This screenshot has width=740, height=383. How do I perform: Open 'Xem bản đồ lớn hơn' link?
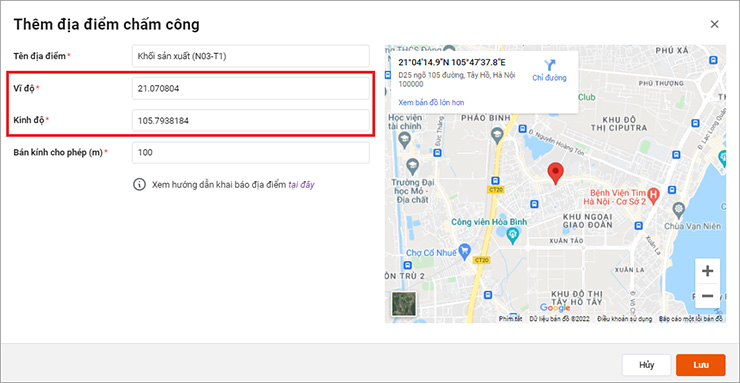pos(431,102)
